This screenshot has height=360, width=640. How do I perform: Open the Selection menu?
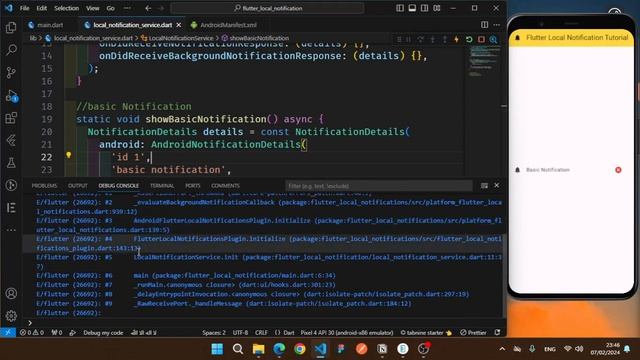click(66, 8)
